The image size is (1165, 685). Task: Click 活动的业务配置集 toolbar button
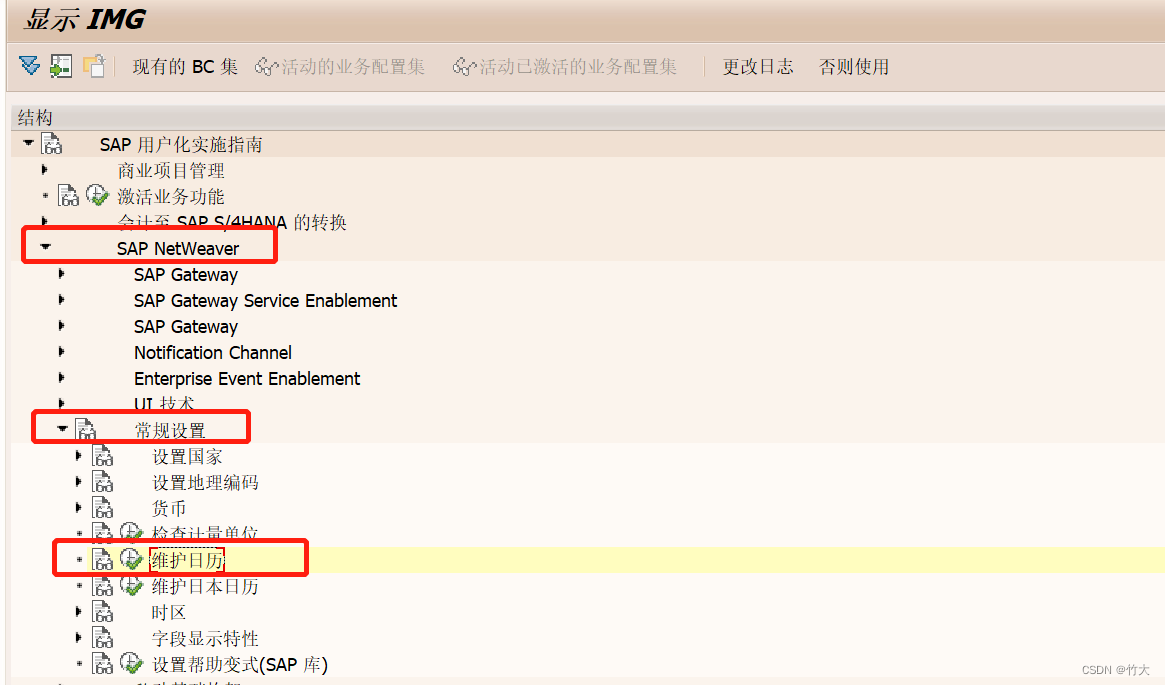340,67
